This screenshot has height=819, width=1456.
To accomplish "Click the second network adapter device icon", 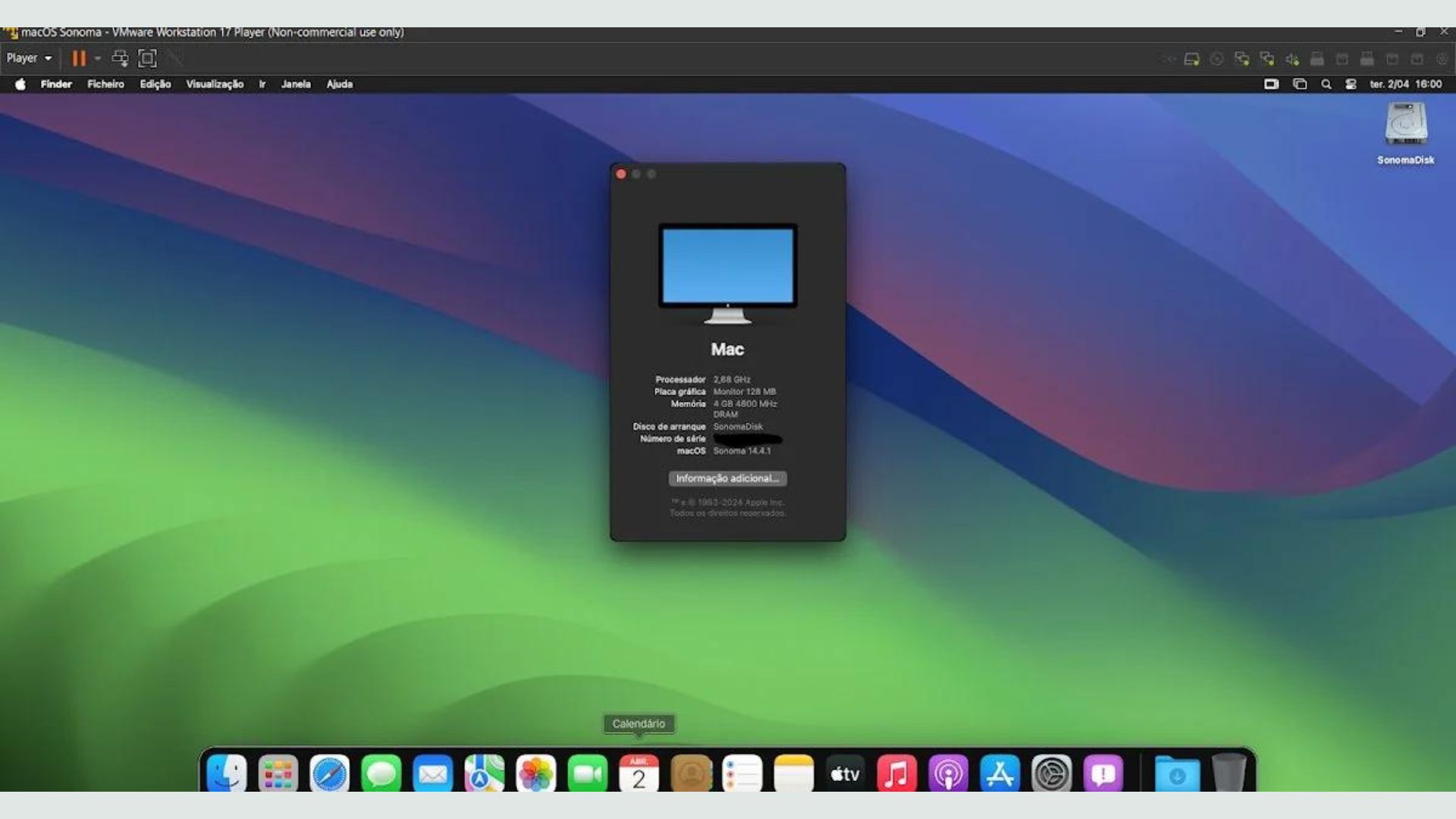I will pos(1267,59).
